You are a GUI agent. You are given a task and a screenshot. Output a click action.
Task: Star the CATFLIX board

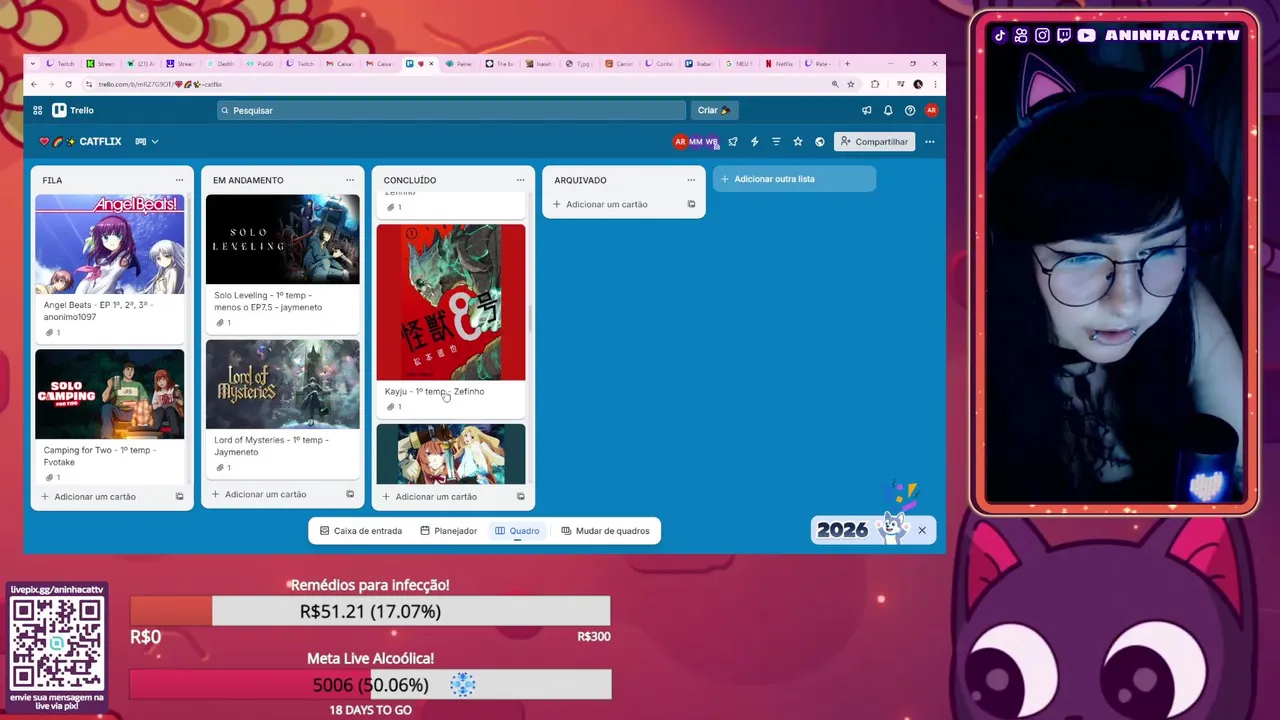pyautogui.click(x=797, y=142)
